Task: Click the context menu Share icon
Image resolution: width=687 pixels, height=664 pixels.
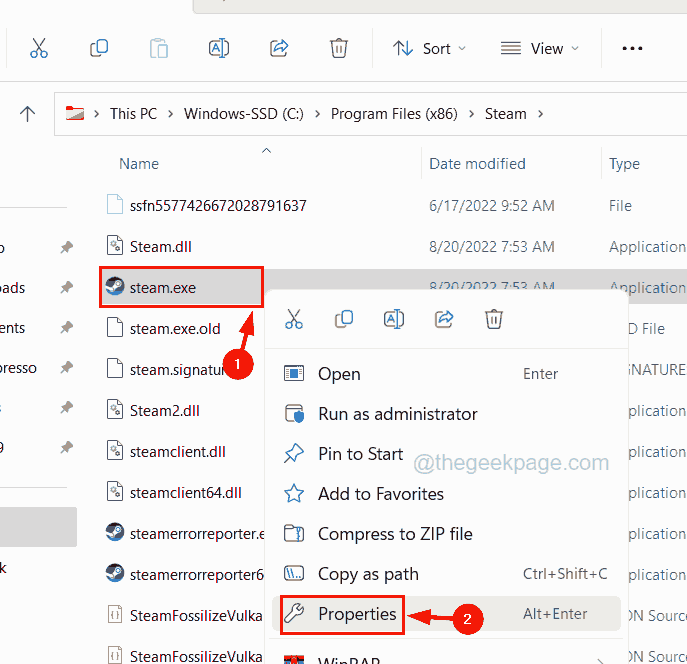Action: [x=444, y=319]
